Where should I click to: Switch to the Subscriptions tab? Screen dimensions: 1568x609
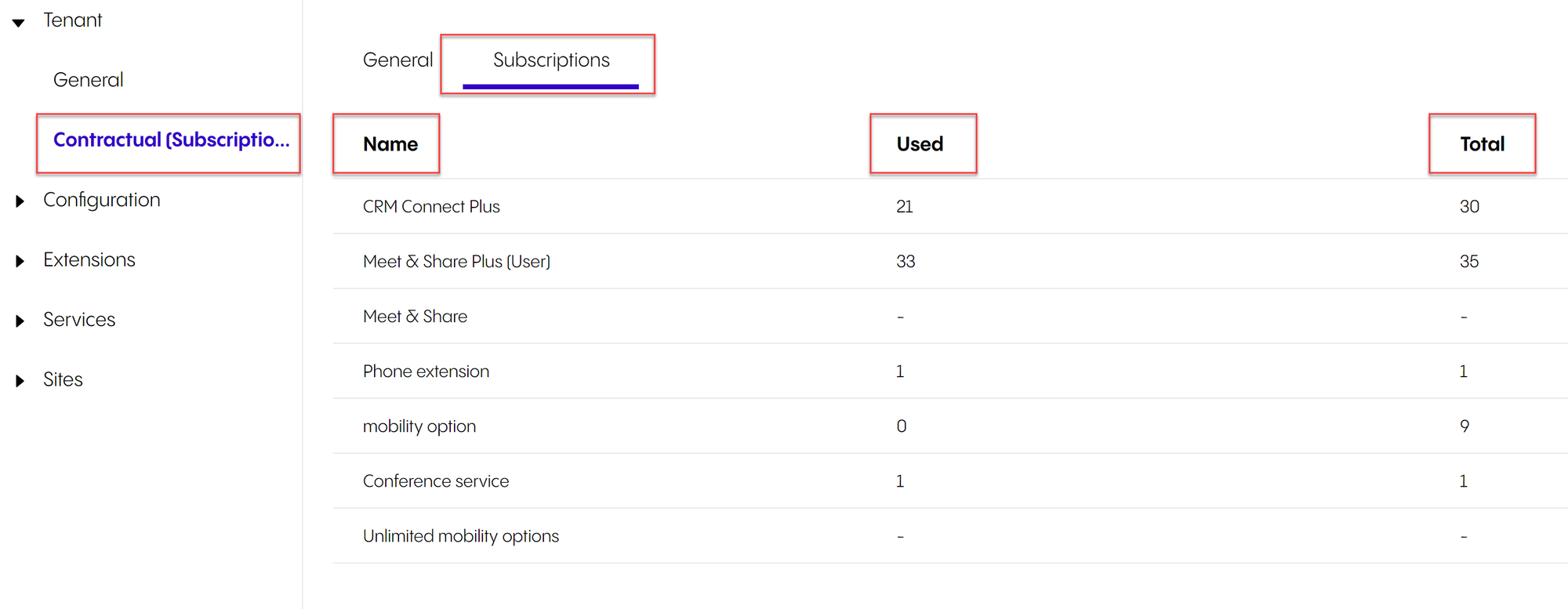click(x=551, y=60)
